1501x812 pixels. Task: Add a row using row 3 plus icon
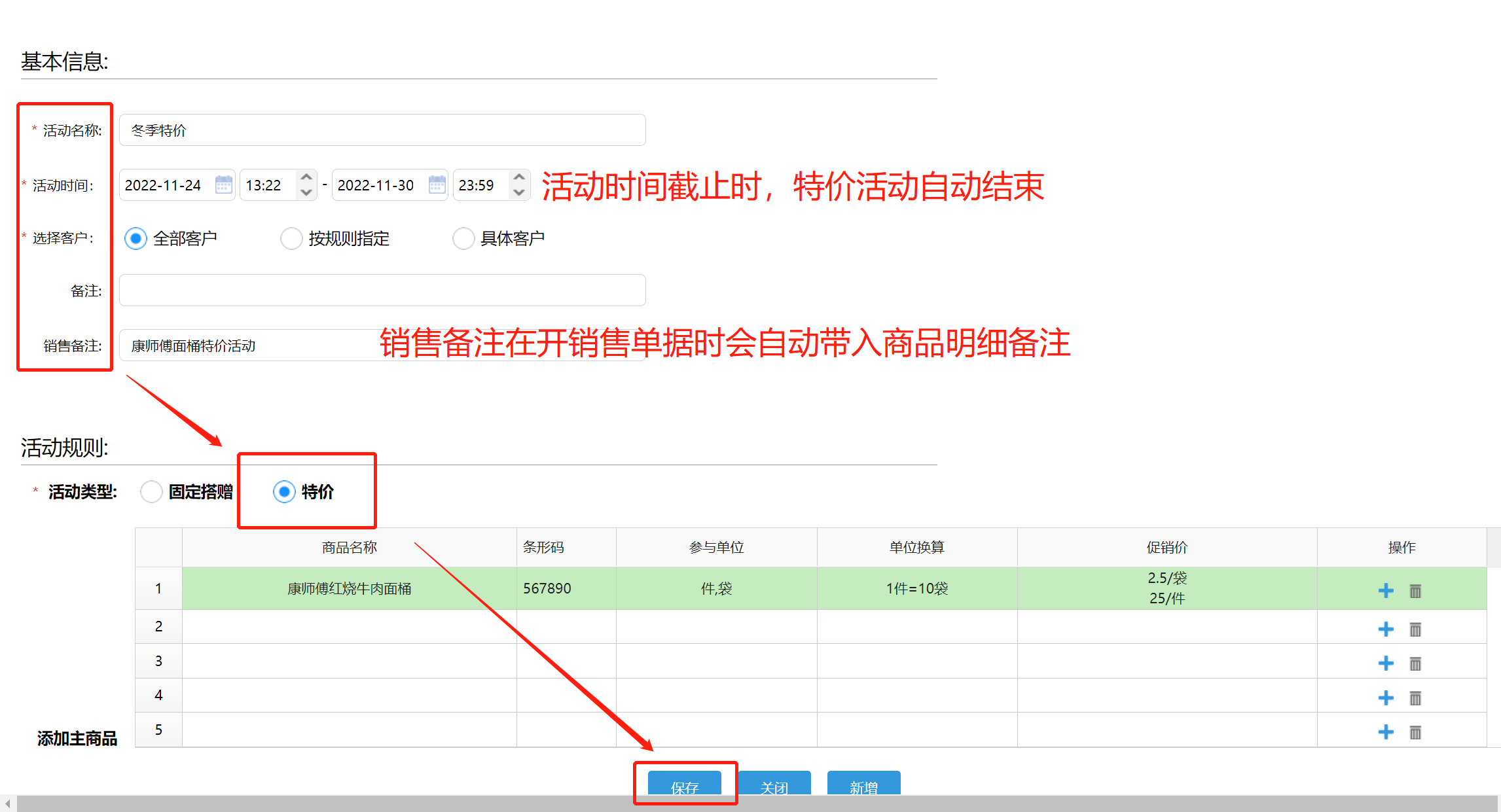pyautogui.click(x=1386, y=663)
